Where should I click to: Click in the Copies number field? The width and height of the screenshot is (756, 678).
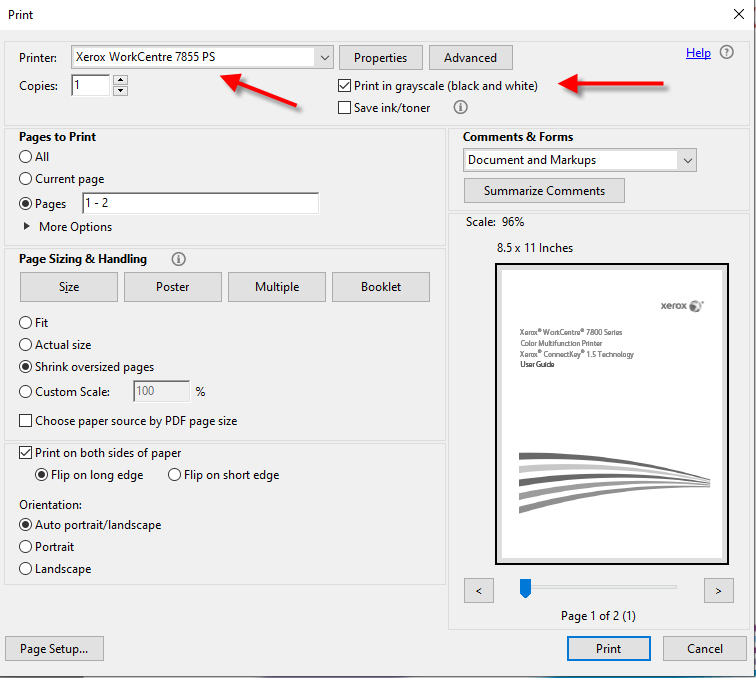tap(91, 85)
